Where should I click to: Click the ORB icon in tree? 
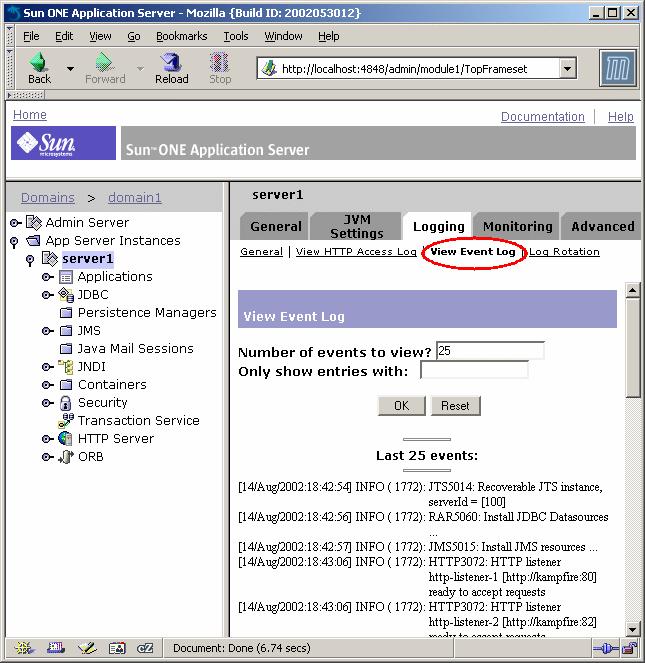tap(66, 457)
